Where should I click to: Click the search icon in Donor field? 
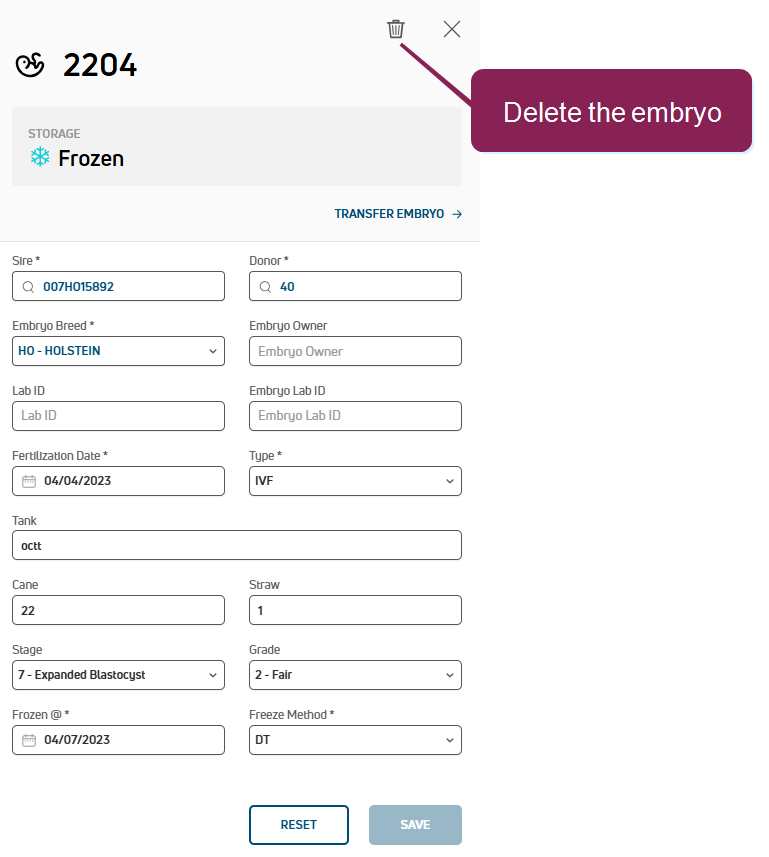click(x=265, y=287)
